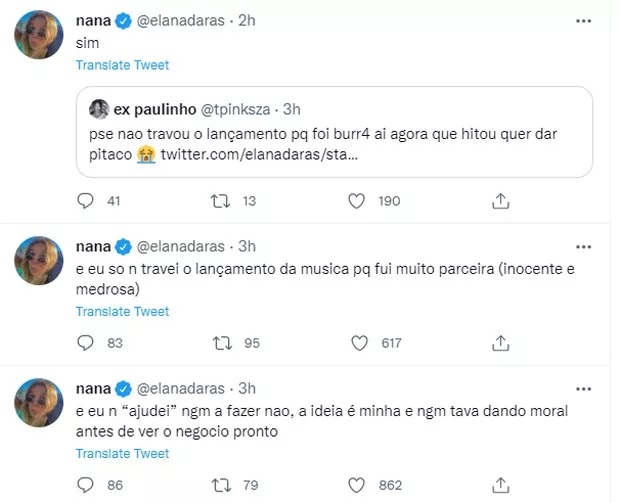Reply to the 'sim' tweet

click(x=85, y=202)
